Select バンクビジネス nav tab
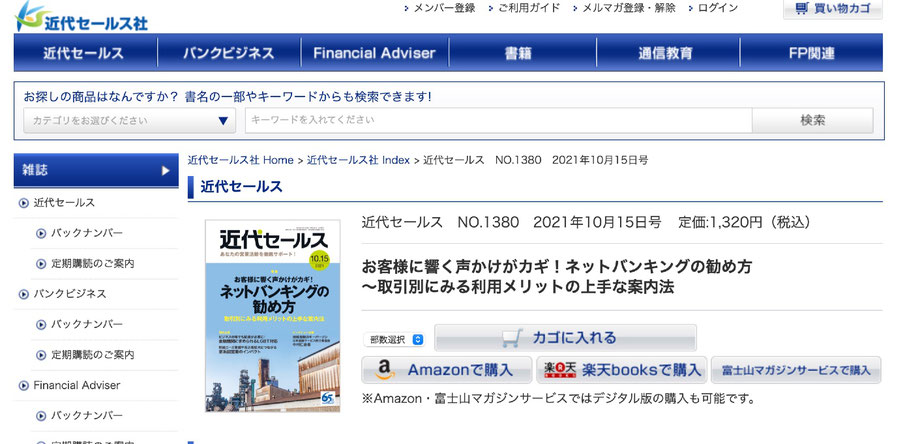The width and height of the screenshot is (920, 444). coord(229,53)
